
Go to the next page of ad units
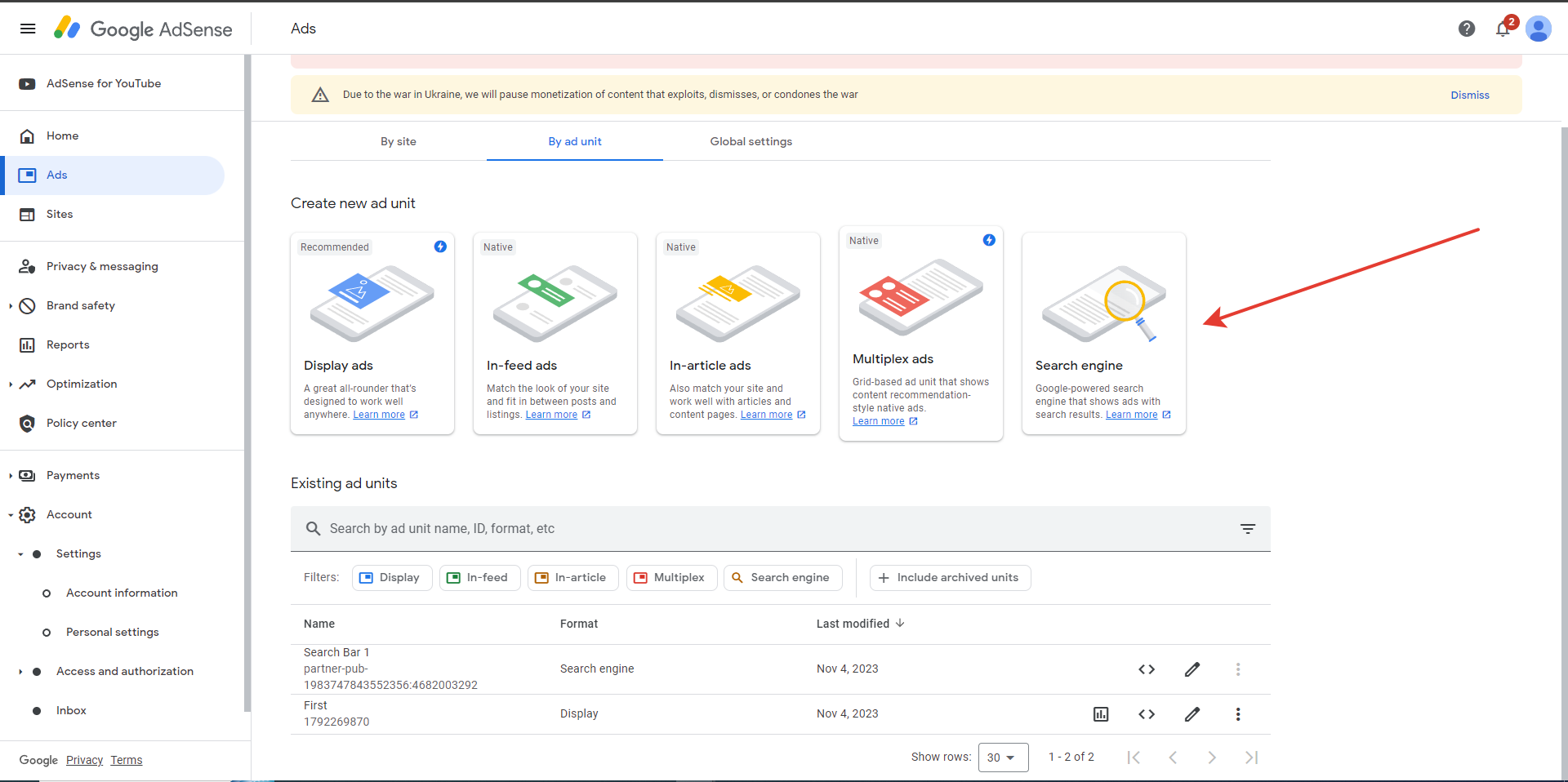1212,758
